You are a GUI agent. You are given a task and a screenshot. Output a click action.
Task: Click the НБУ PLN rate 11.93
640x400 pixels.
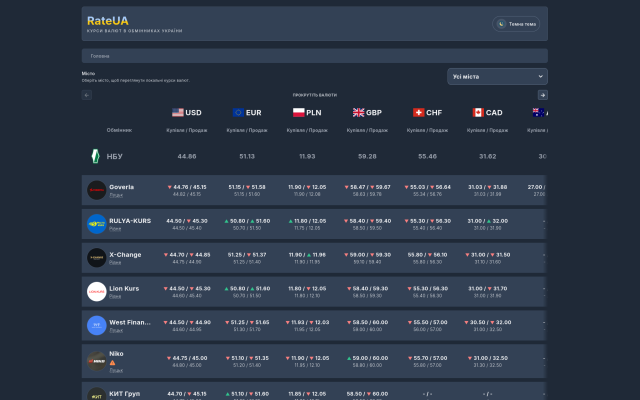click(x=307, y=156)
